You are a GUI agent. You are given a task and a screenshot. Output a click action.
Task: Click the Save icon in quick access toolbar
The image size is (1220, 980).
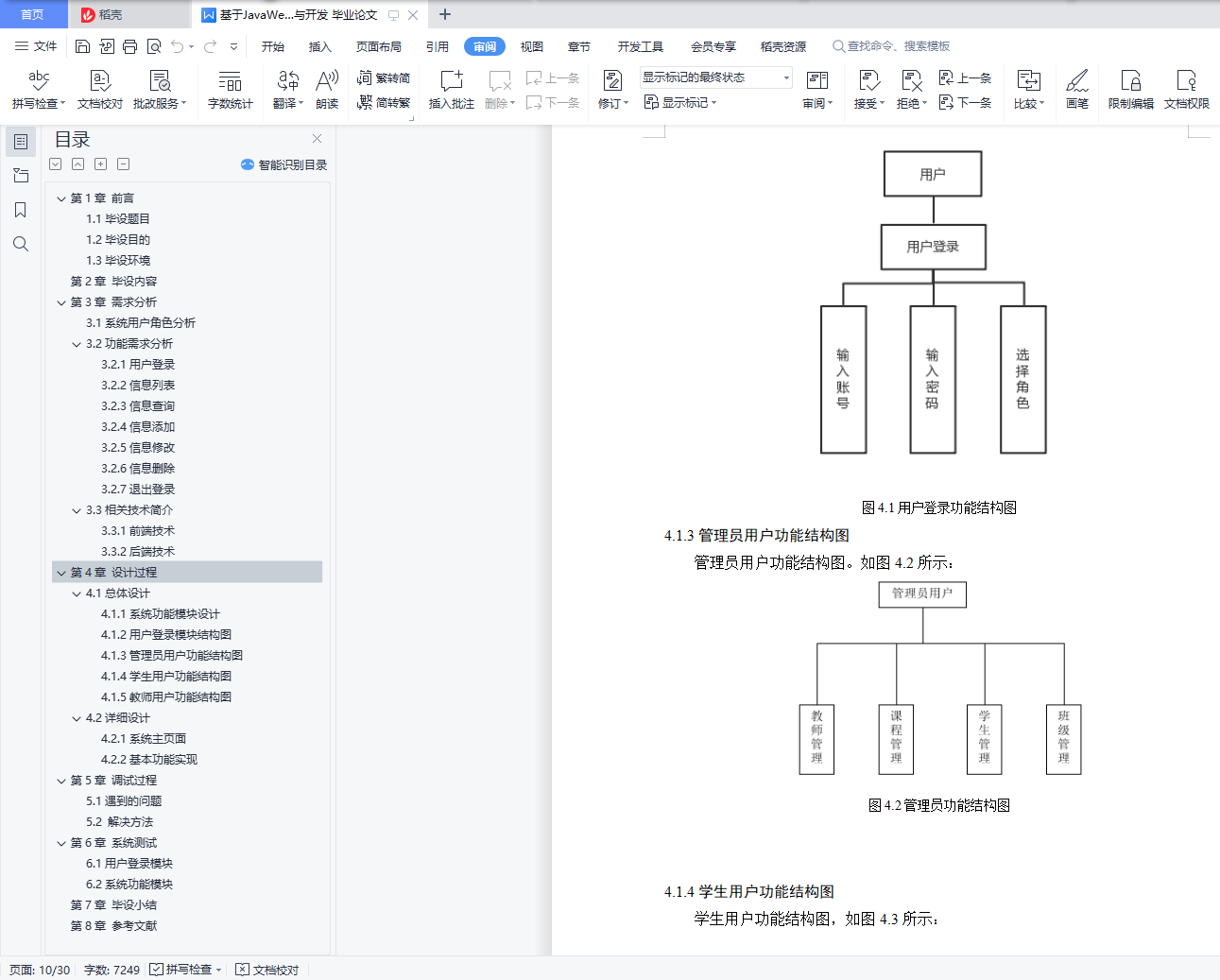click(82, 46)
